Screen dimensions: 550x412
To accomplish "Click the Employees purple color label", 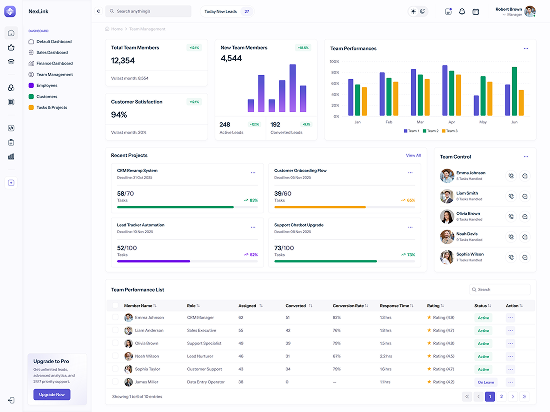I will [x=43, y=86].
